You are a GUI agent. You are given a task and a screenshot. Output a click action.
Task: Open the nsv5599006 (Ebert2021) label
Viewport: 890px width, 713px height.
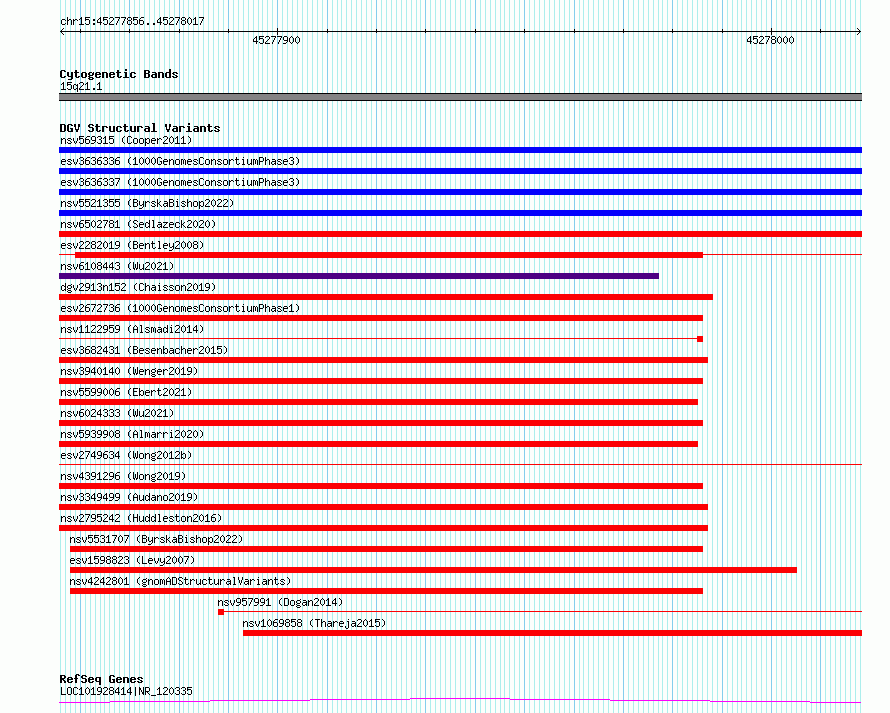pyautogui.click(x=126, y=392)
